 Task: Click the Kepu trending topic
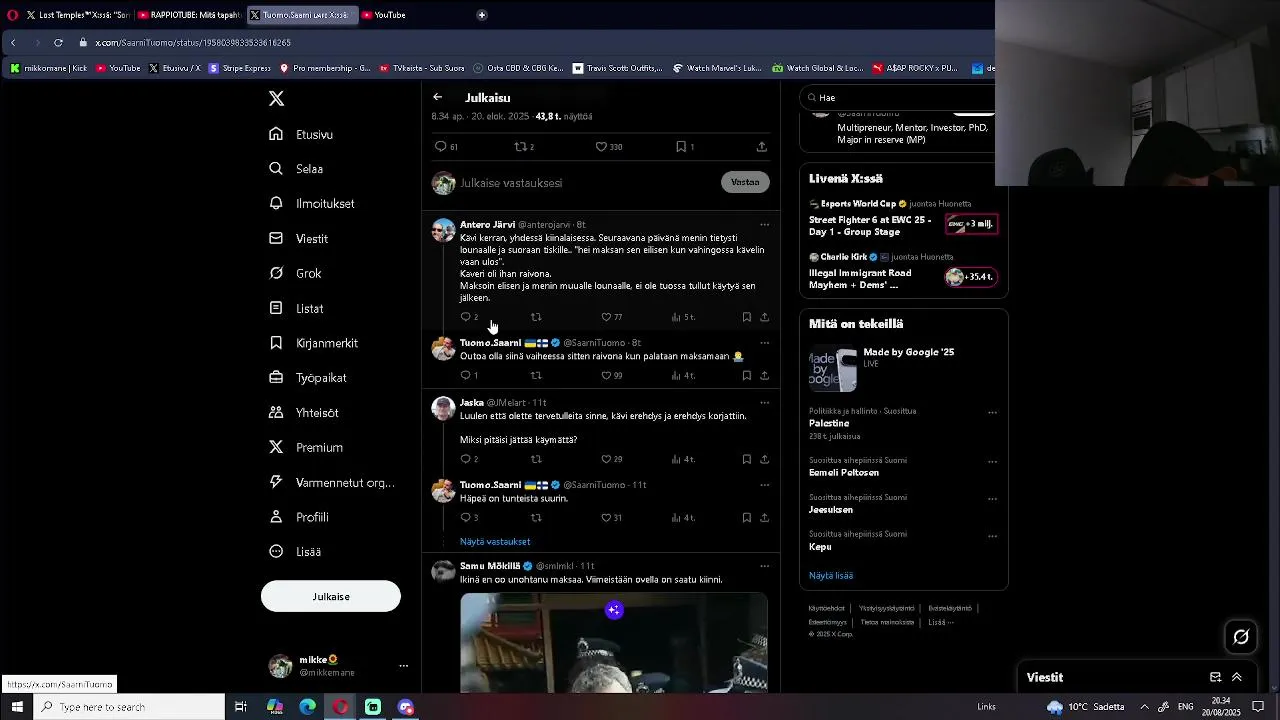pyautogui.click(x=820, y=547)
